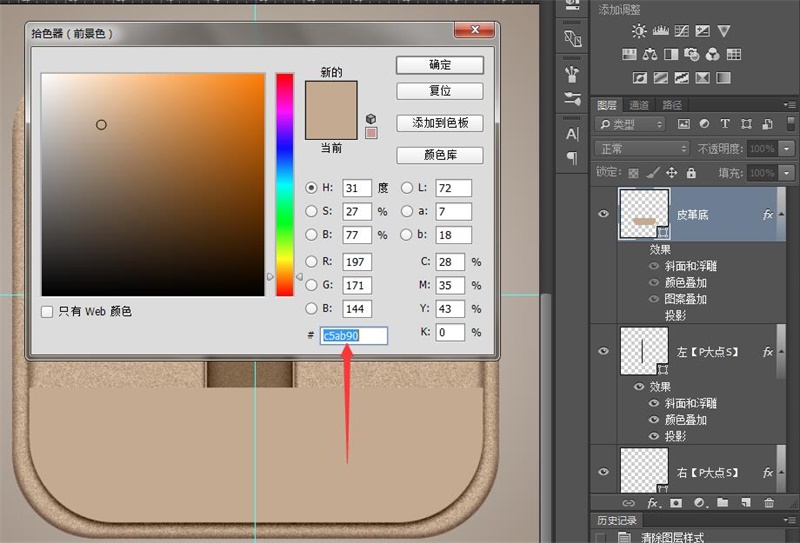Click the 复位 button
The image size is (800, 543).
(440, 91)
